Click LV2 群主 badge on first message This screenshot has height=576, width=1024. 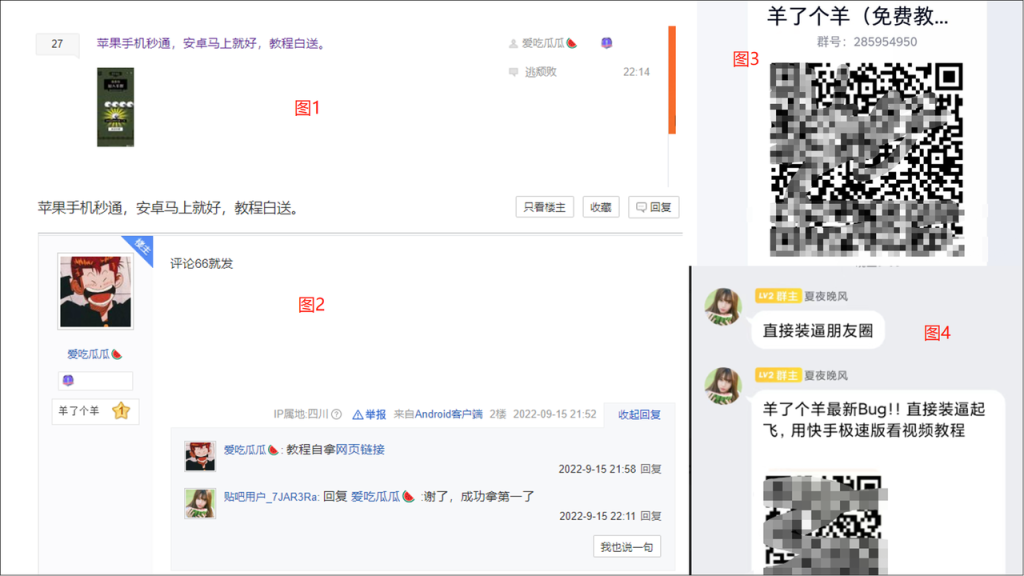coord(777,296)
